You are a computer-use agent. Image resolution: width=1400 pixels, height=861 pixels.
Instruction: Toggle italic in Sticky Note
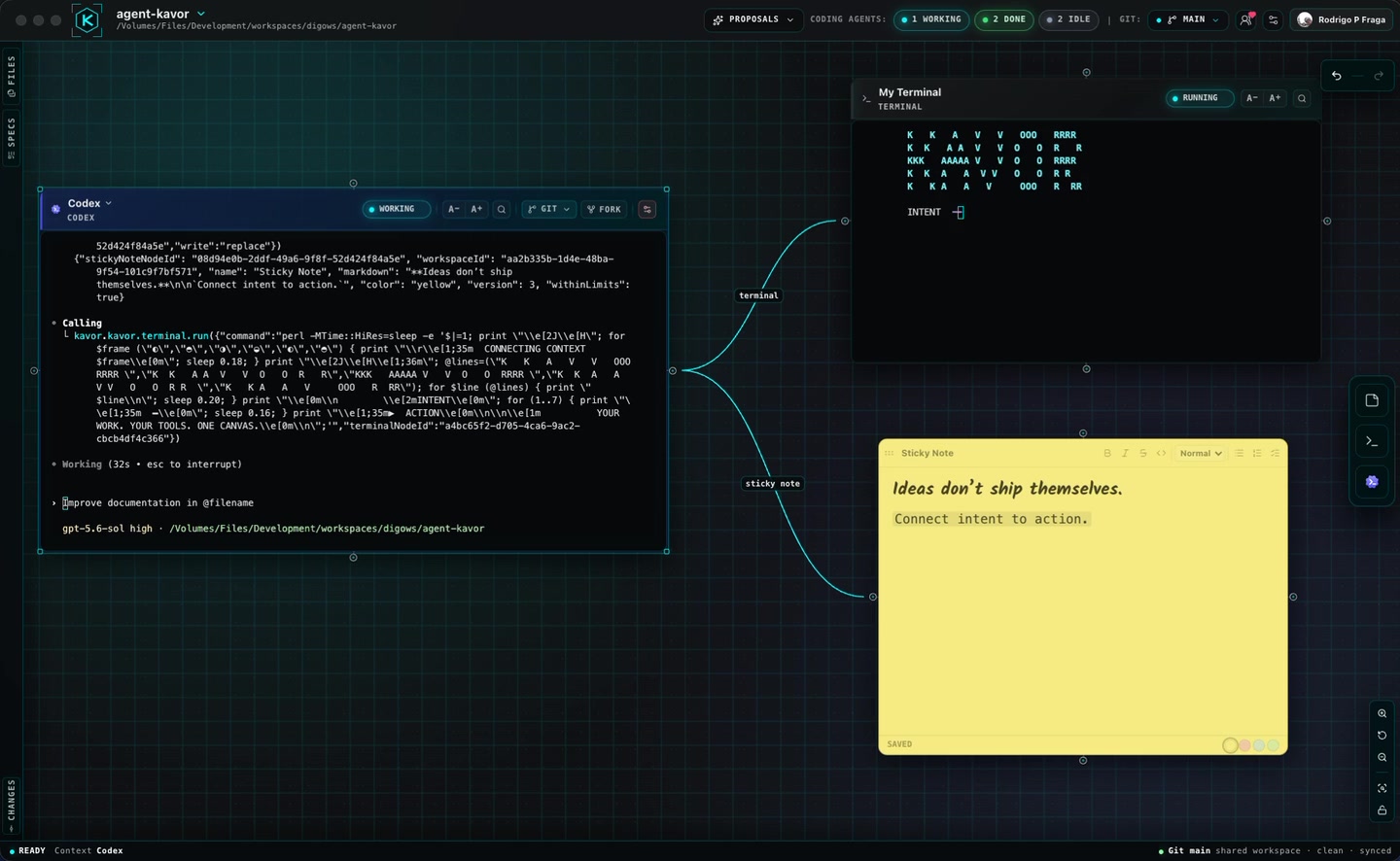[1125, 453]
